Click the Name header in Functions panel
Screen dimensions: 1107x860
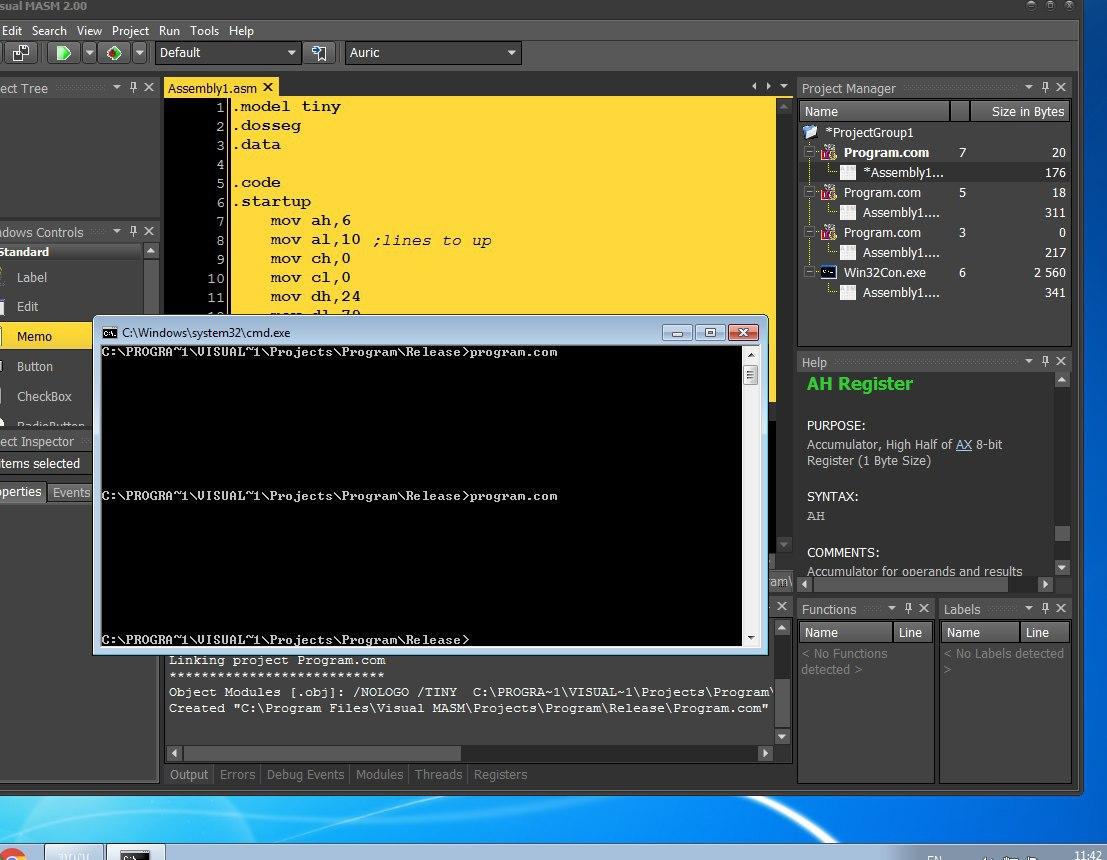846,633
